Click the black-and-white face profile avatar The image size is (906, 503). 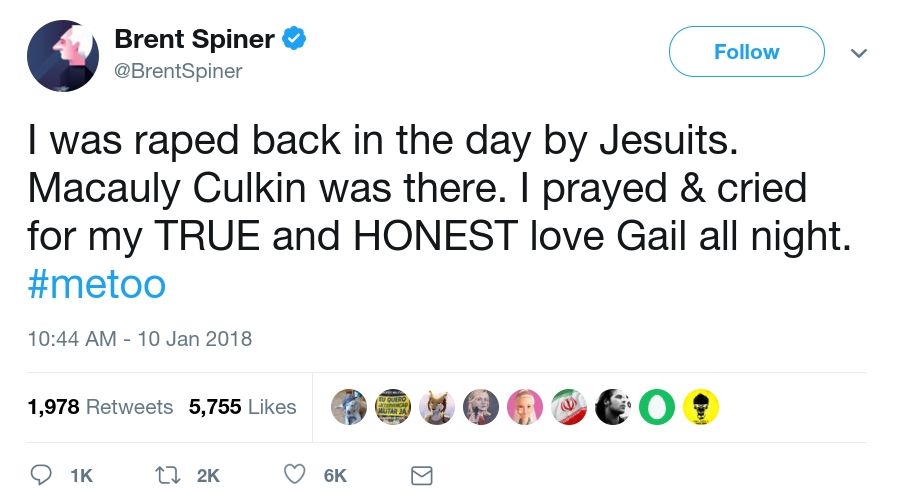(x=612, y=407)
